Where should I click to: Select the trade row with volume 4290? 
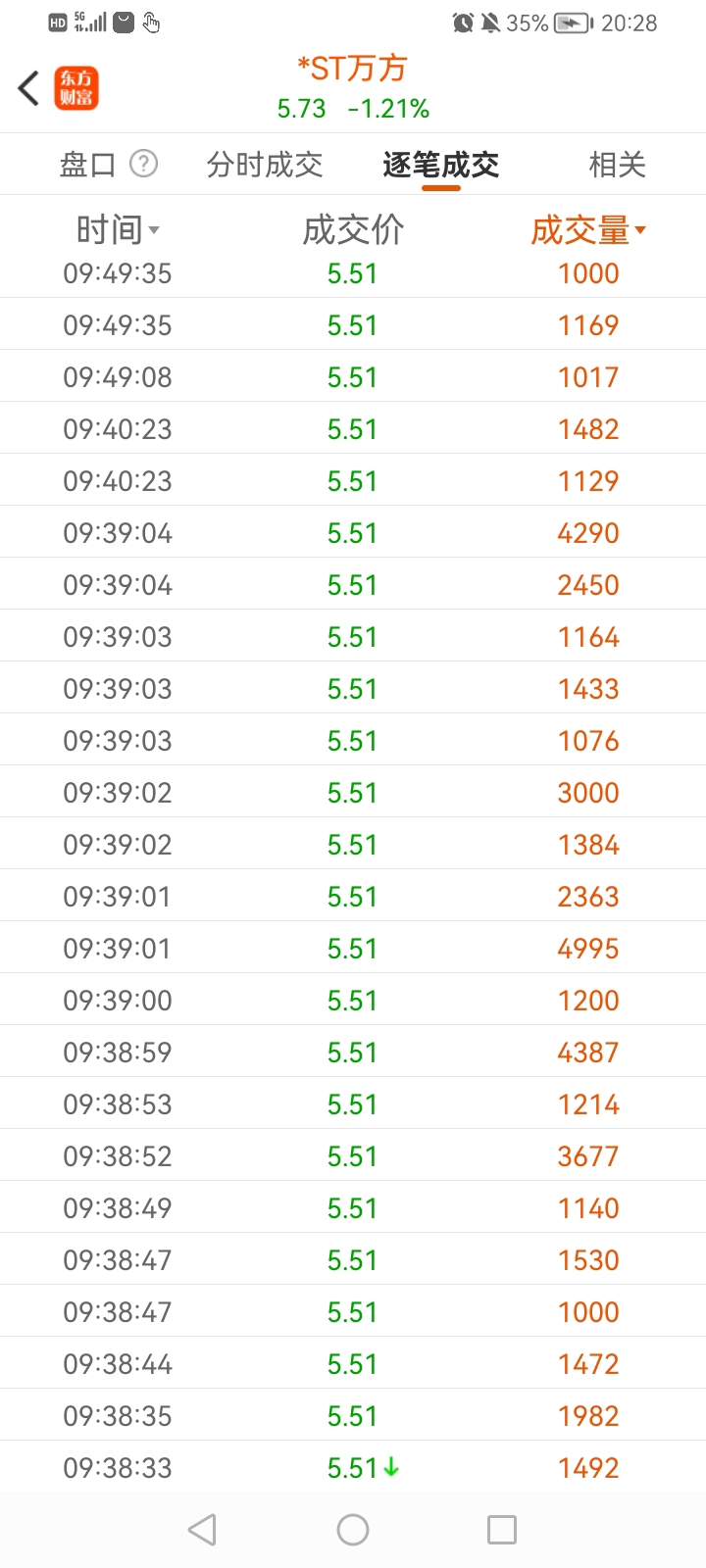353,532
